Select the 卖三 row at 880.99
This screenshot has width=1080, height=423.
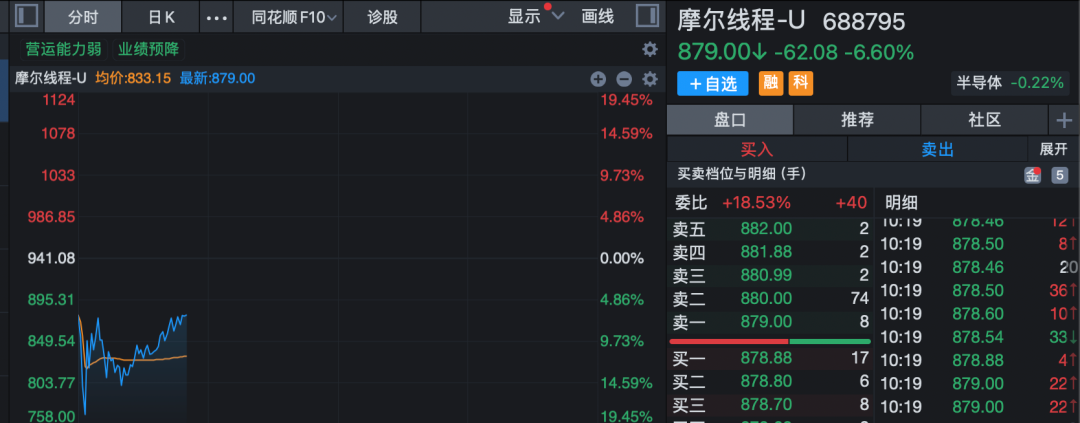pyautogui.click(x=770, y=276)
